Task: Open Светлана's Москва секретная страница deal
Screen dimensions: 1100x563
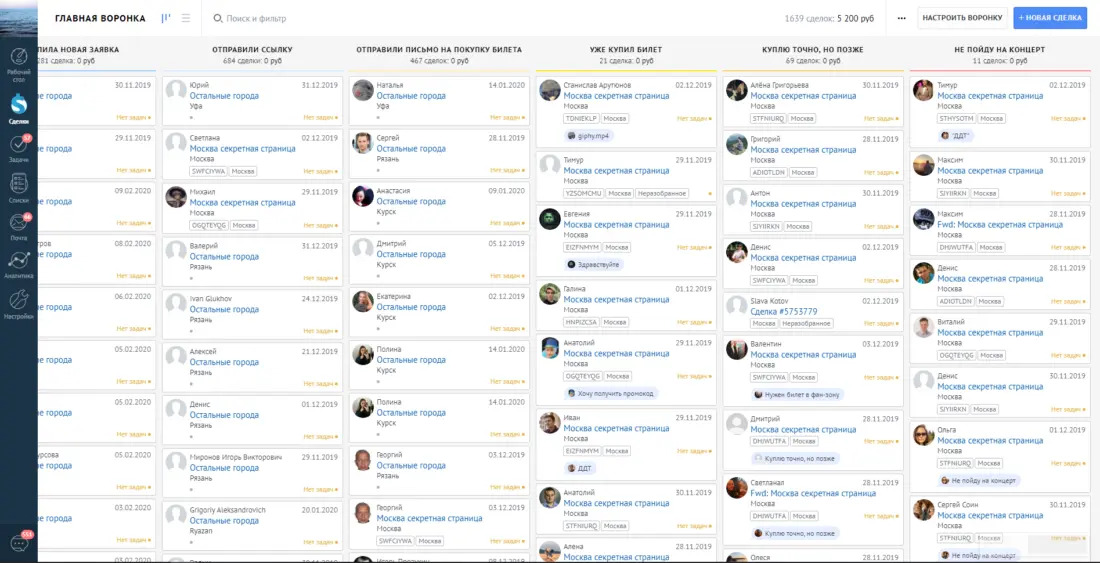Action: click(x=243, y=149)
